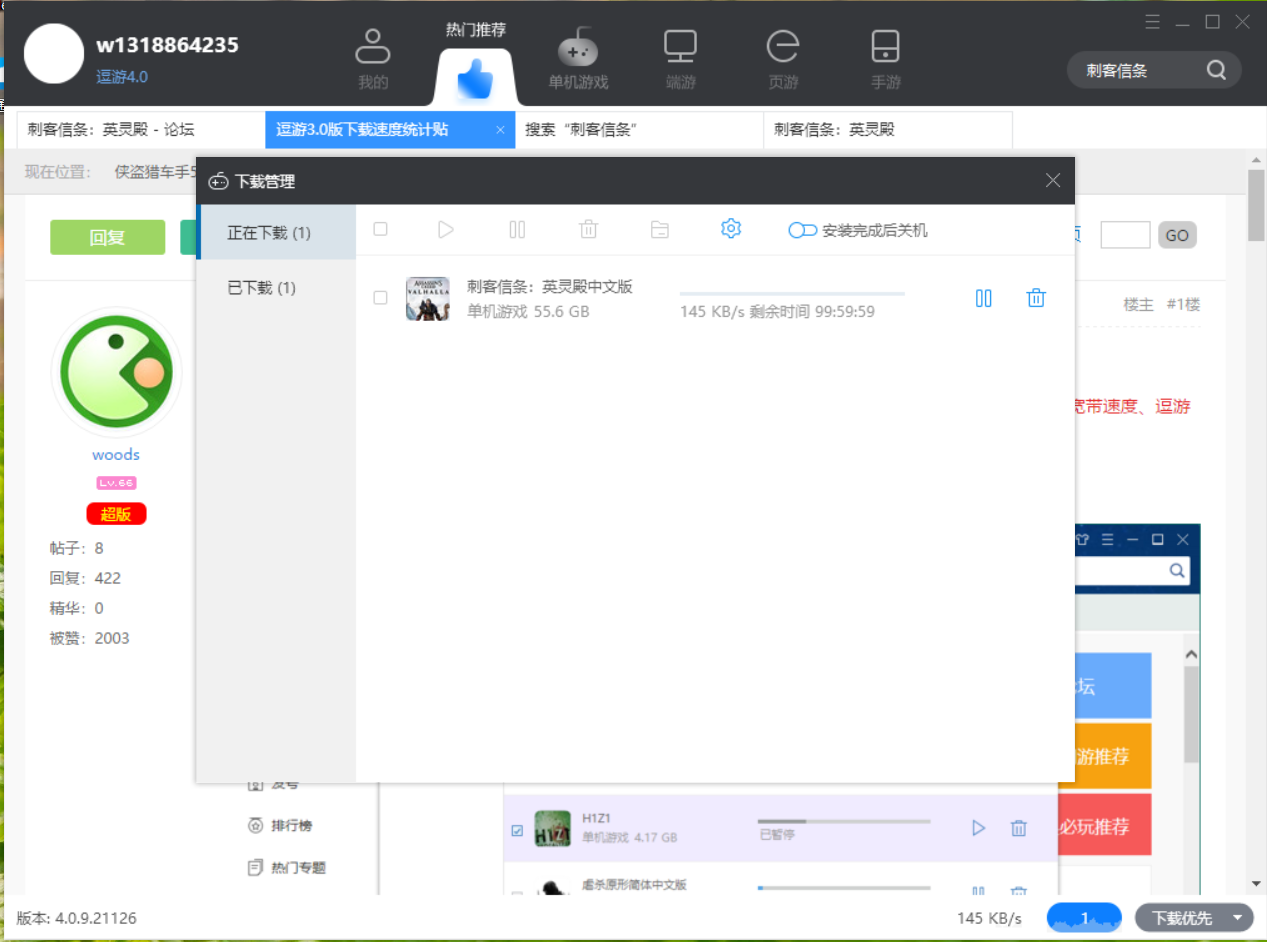Open 页游 browser game icon

click(x=783, y=47)
